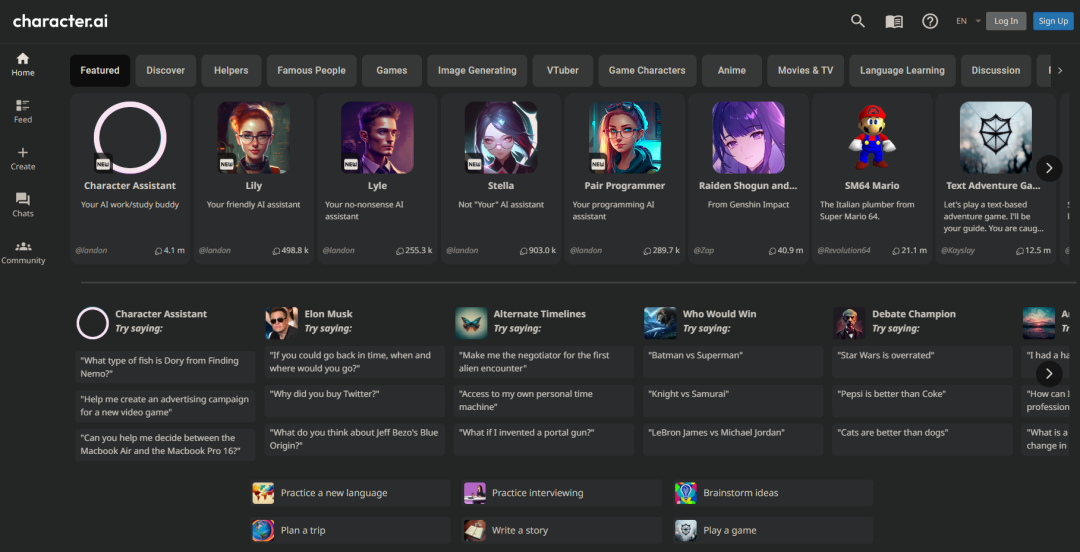Choose the "Knight vs Samurai" prompt
This screenshot has width=1080, height=552.
coord(733,400)
